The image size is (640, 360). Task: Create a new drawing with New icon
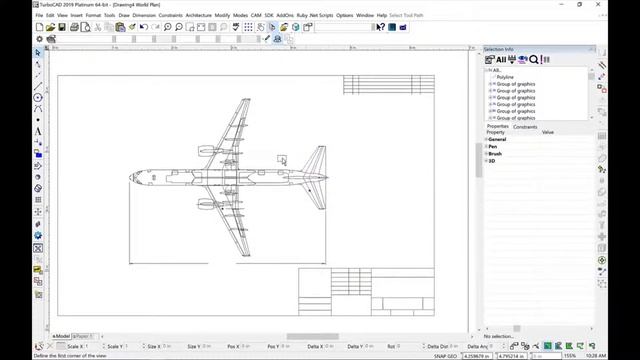pyautogui.click(x=40, y=27)
